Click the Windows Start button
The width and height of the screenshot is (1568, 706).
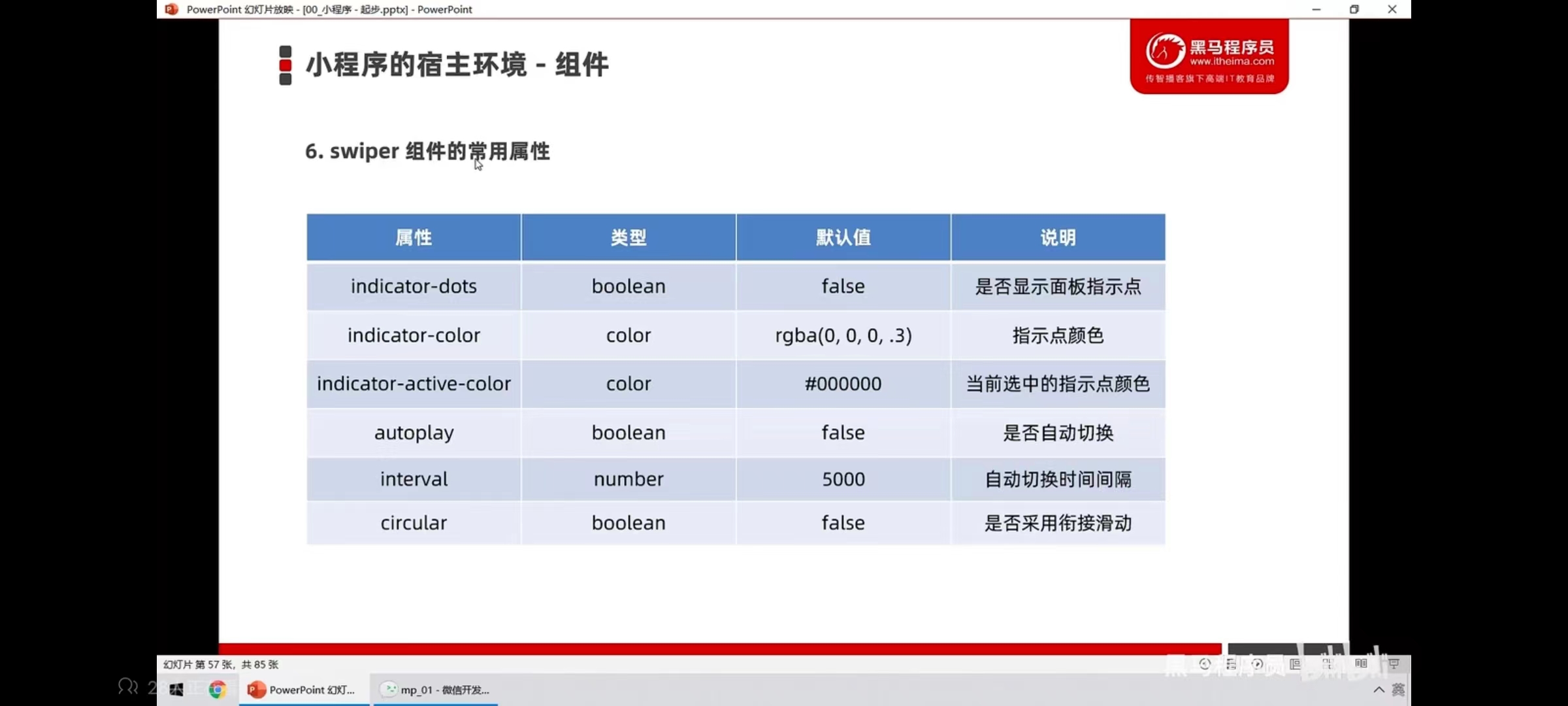pos(176,690)
